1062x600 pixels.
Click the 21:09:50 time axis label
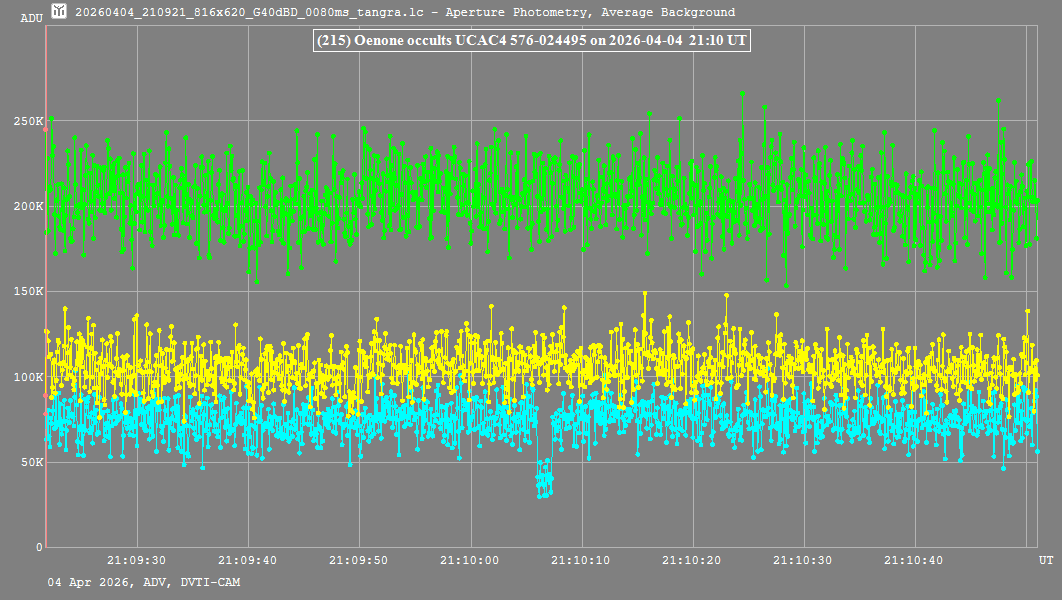coord(359,560)
